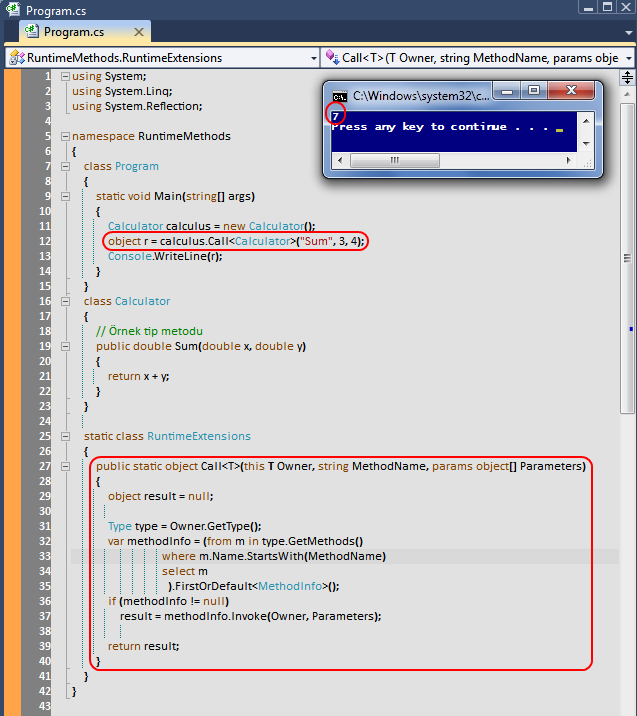The height and width of the screenshot is (716, 637).
Task: Click the C# file icon on the Program.cs tab
Action: pos(31,32)
